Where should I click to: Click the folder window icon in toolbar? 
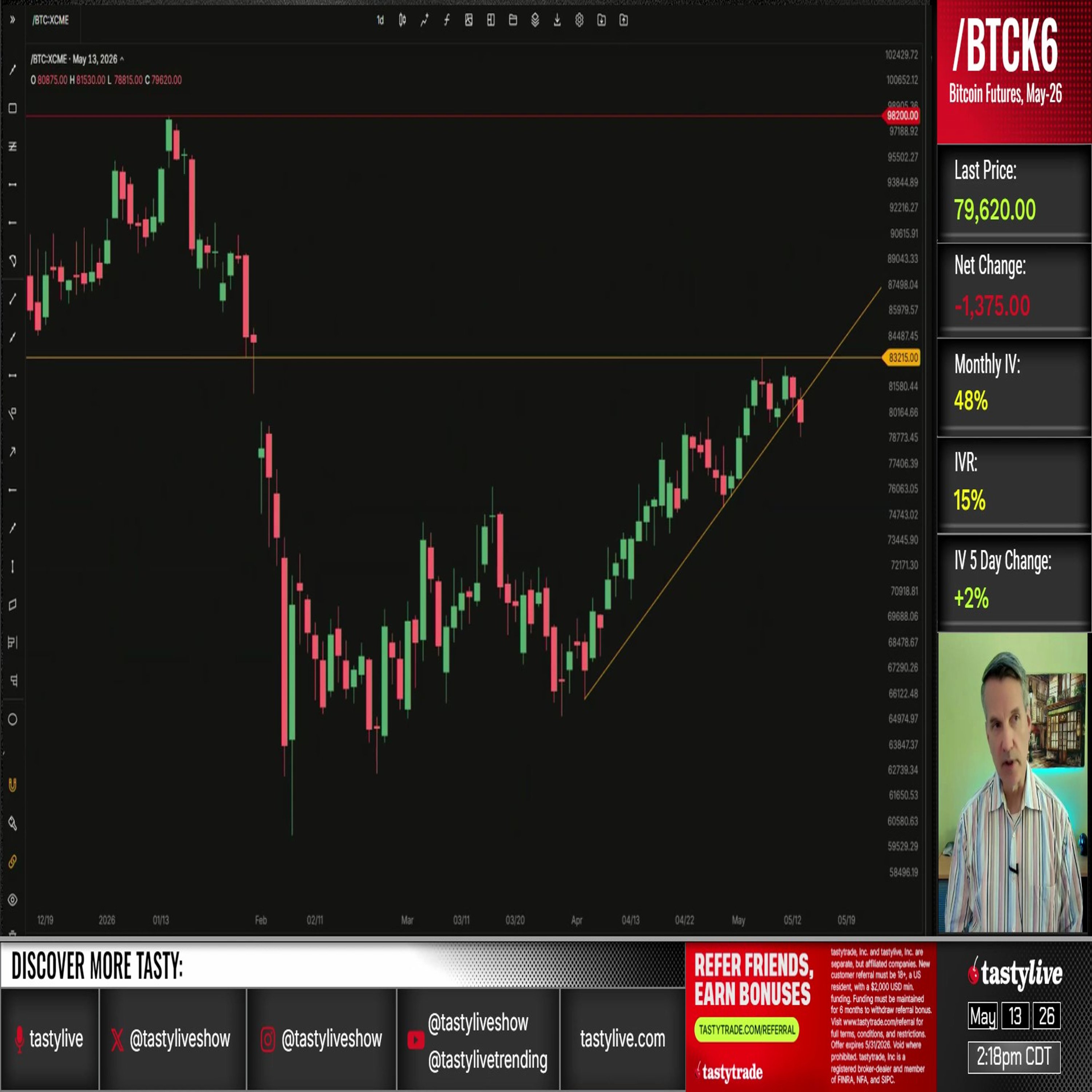tap(513, 20)
